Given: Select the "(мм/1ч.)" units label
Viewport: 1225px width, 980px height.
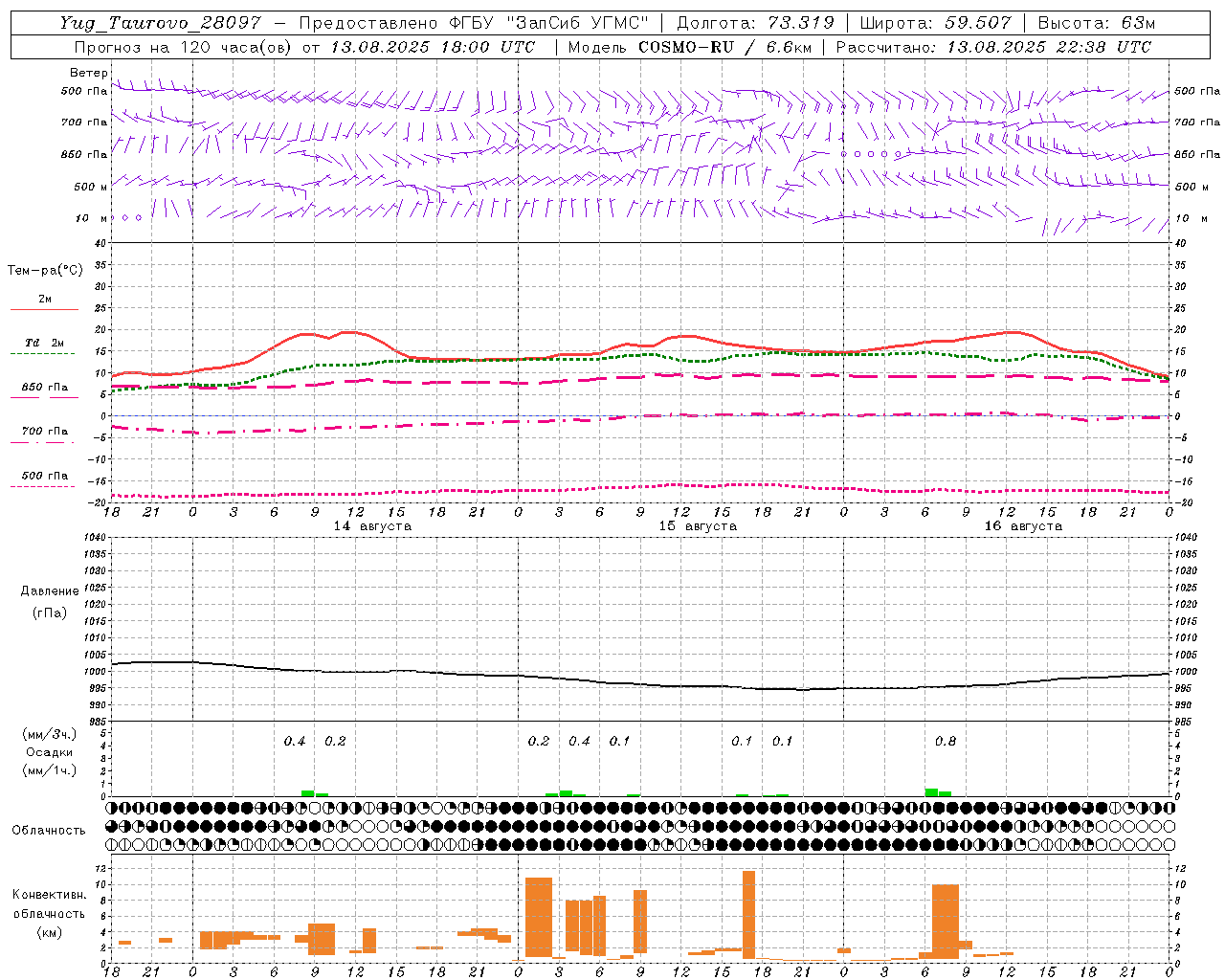Looking at the screenshot, I should click(x=50, y=770).
